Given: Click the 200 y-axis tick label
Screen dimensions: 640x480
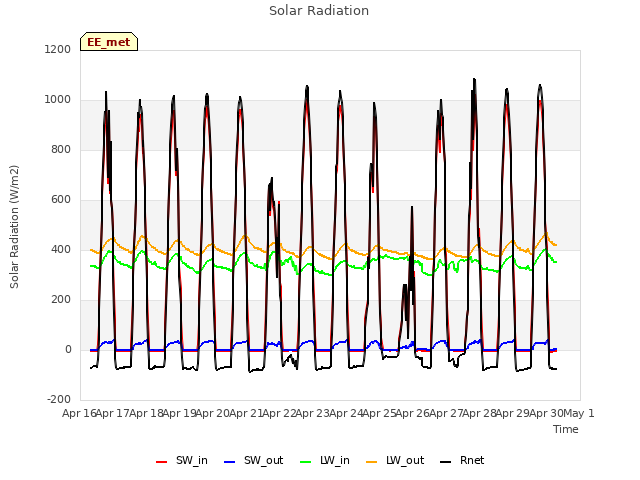Looking at the screenshot, I should 61,300.
